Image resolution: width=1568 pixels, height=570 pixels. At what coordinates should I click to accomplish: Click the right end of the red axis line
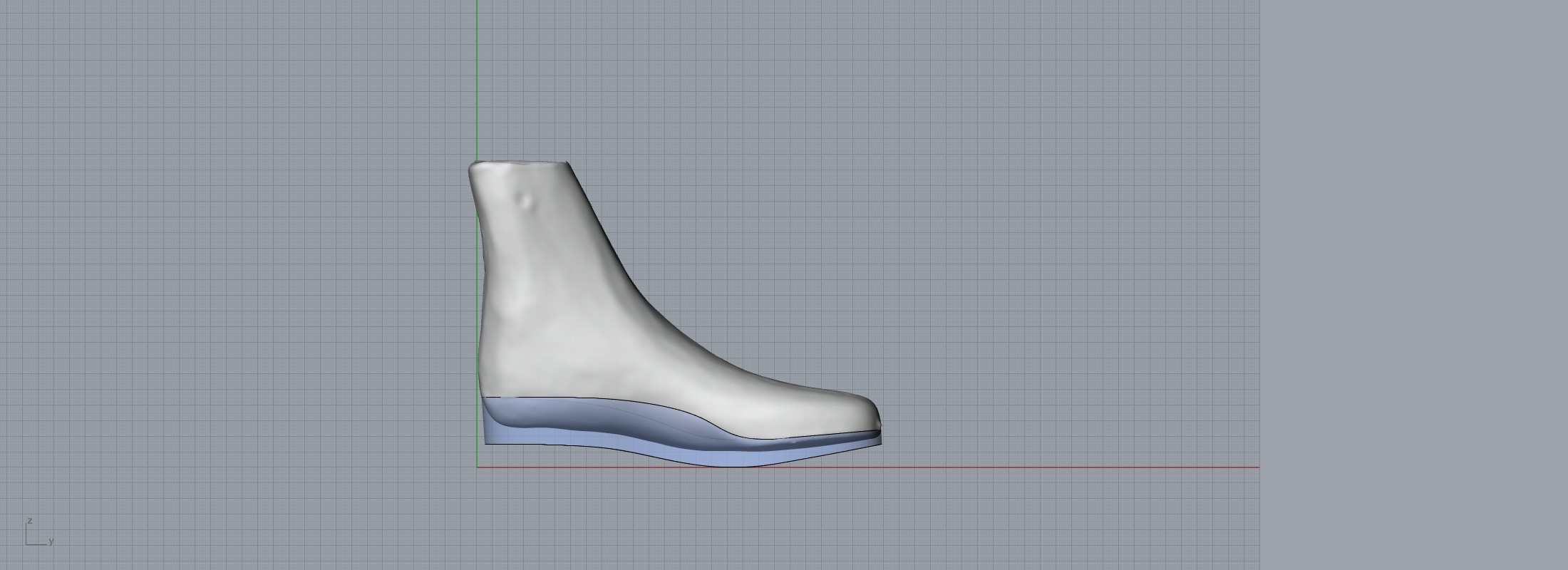[1256, 467]
